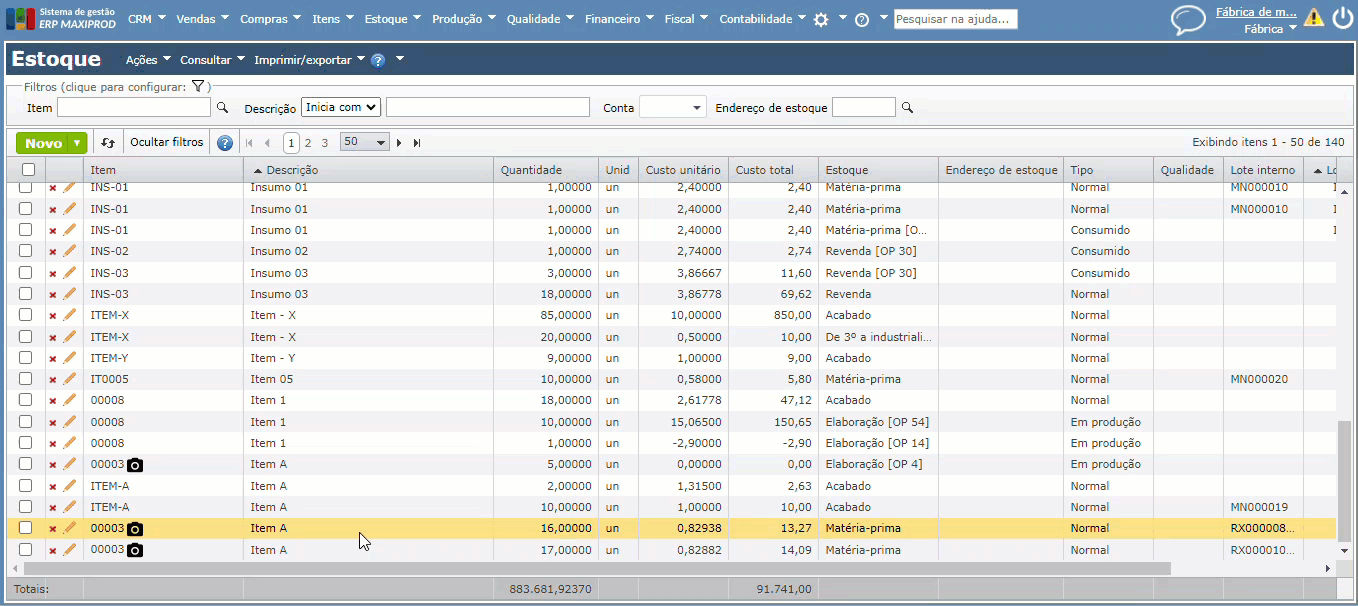
Task: Open the chat speech bubble icon
Action: (1188, 20)
